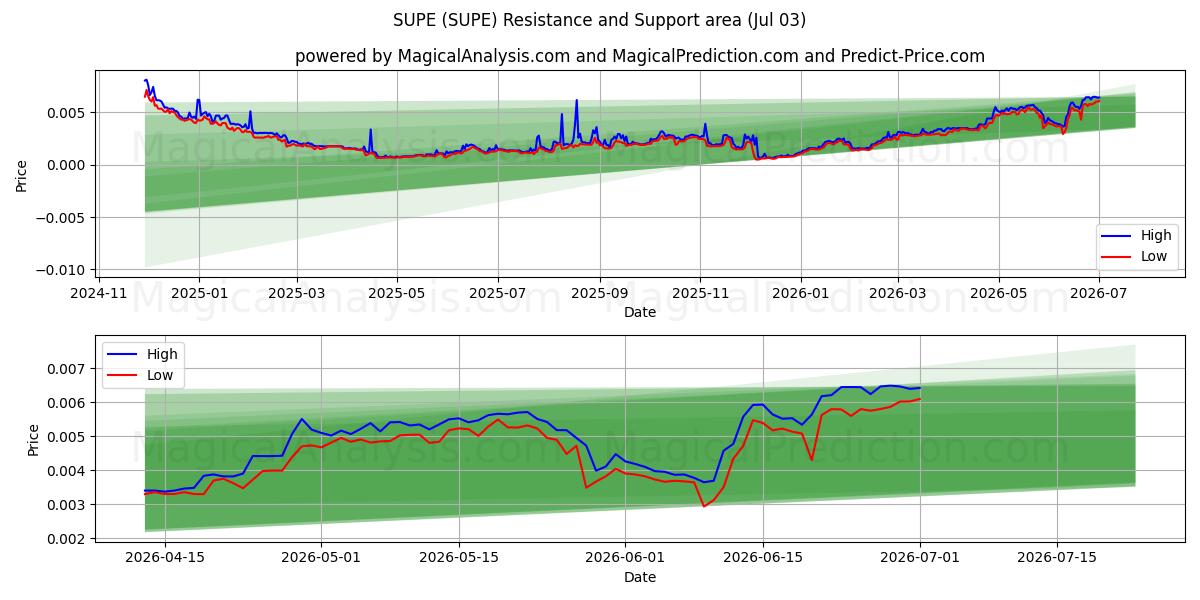Image resolution: width=1200 pixels, height=600 pixels.
Task: Click the '2025-09' tick label on the top chart
Action: point(600,293)
